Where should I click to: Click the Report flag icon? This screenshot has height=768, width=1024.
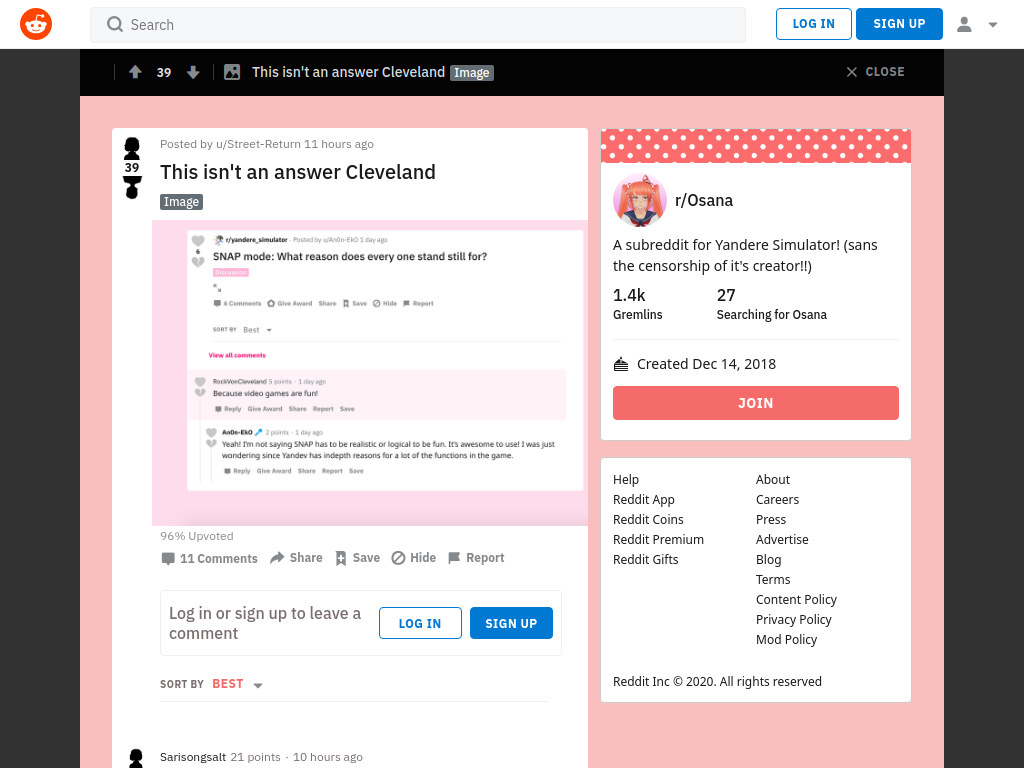pyautogui.click(x=454, y=558)
